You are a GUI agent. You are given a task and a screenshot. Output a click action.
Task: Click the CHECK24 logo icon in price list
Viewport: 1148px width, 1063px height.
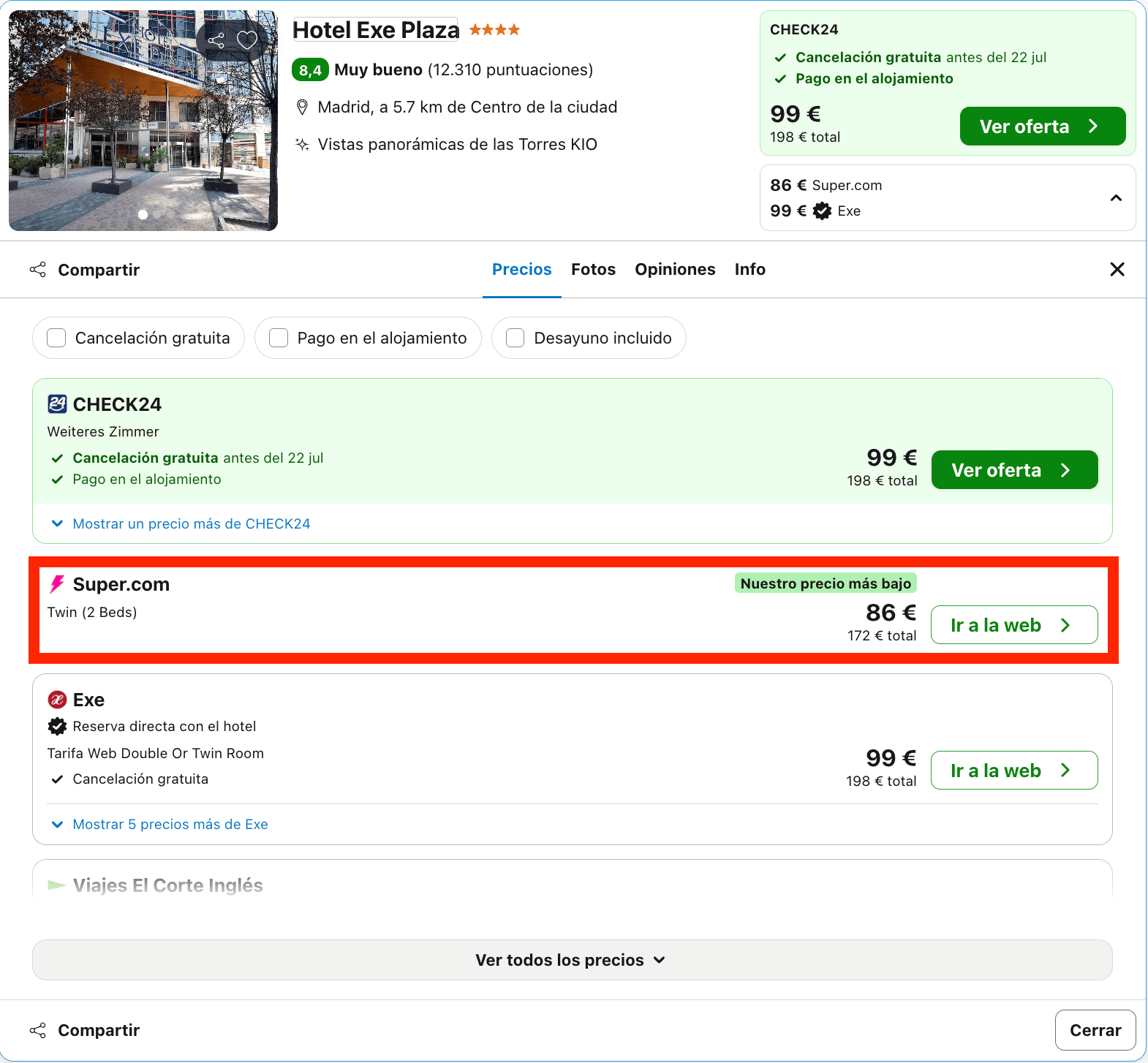(x=57, y=404)
